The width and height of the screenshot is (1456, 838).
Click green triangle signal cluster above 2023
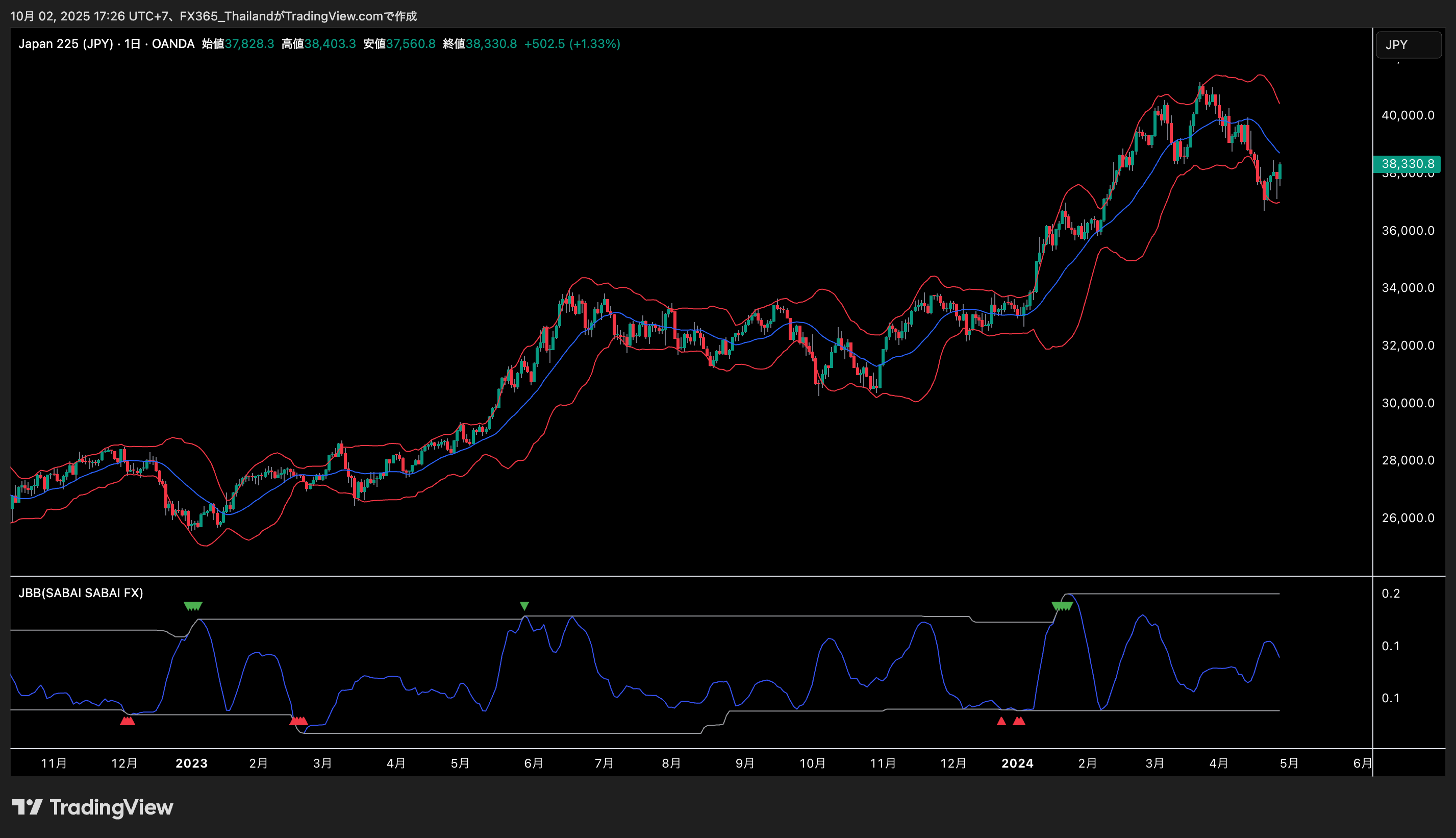point(193,606)
